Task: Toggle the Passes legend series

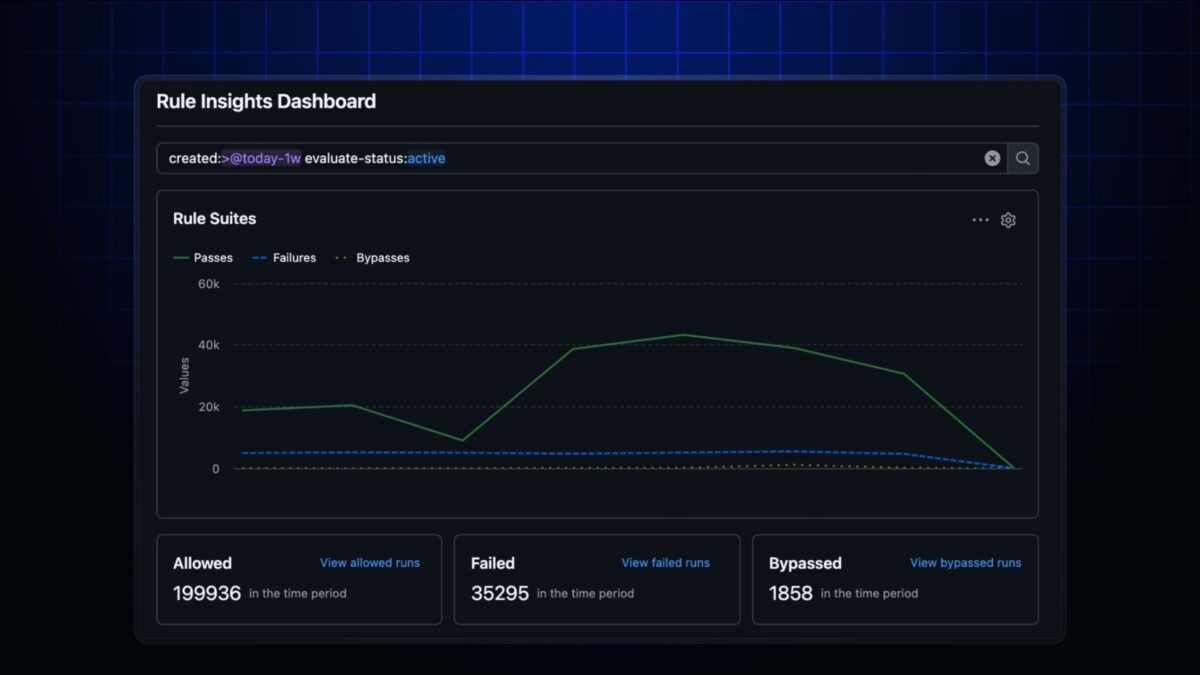Action: (x=203, y=258)
